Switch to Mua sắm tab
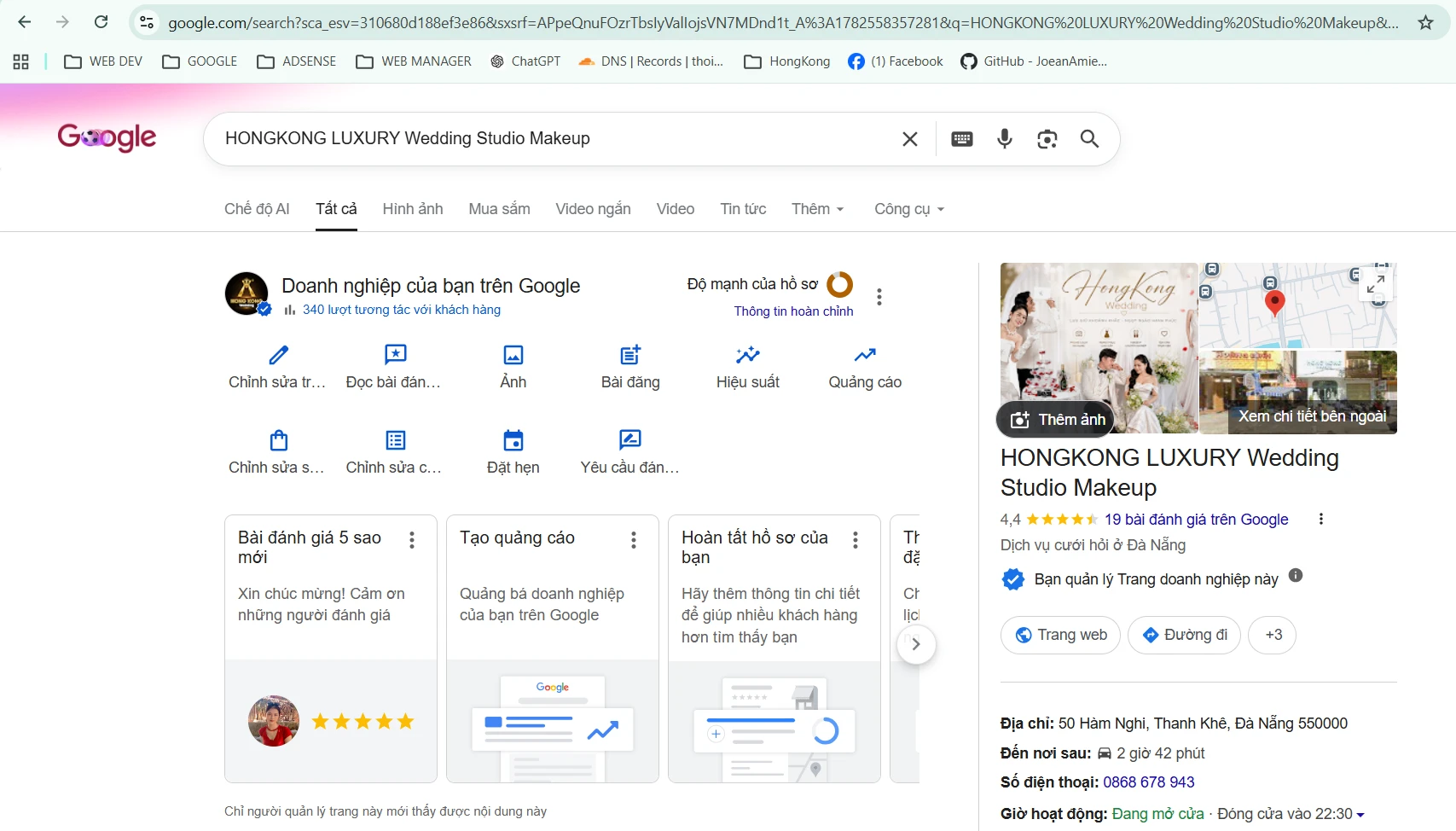The image size is (1456, 831). 499,209
